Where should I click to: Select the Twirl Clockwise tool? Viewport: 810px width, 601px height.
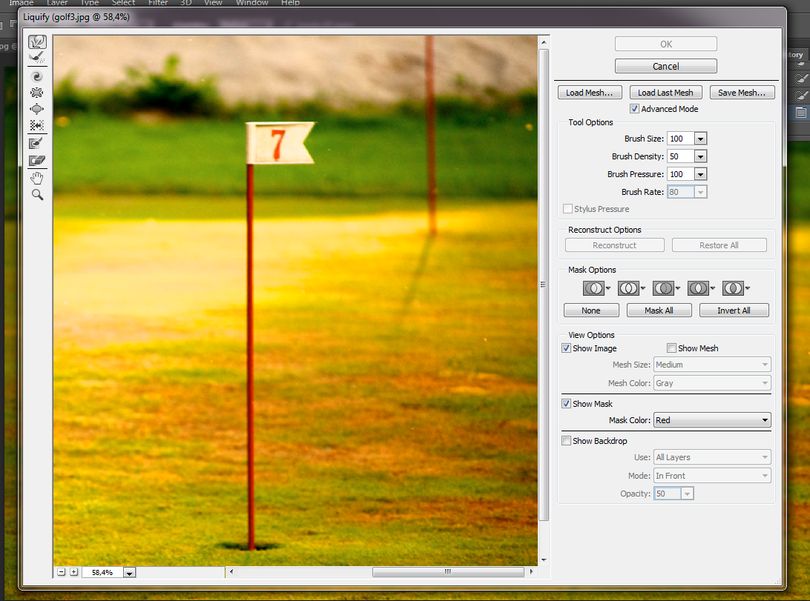pos(37,77)
